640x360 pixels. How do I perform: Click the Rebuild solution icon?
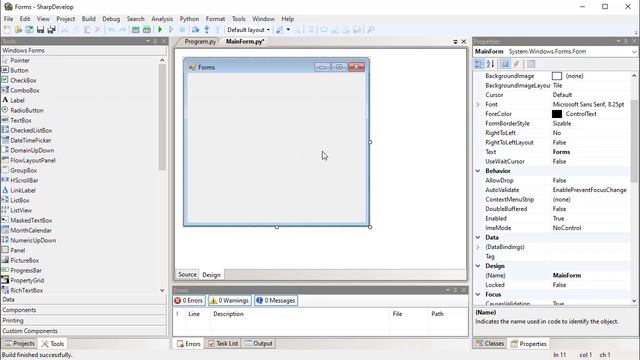point(147,30)
